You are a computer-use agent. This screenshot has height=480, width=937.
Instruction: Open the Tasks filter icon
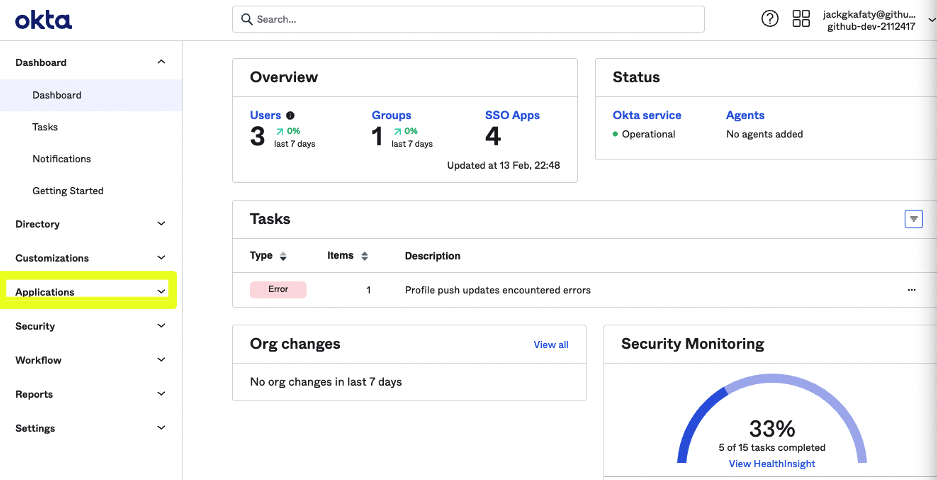point(914,219)
